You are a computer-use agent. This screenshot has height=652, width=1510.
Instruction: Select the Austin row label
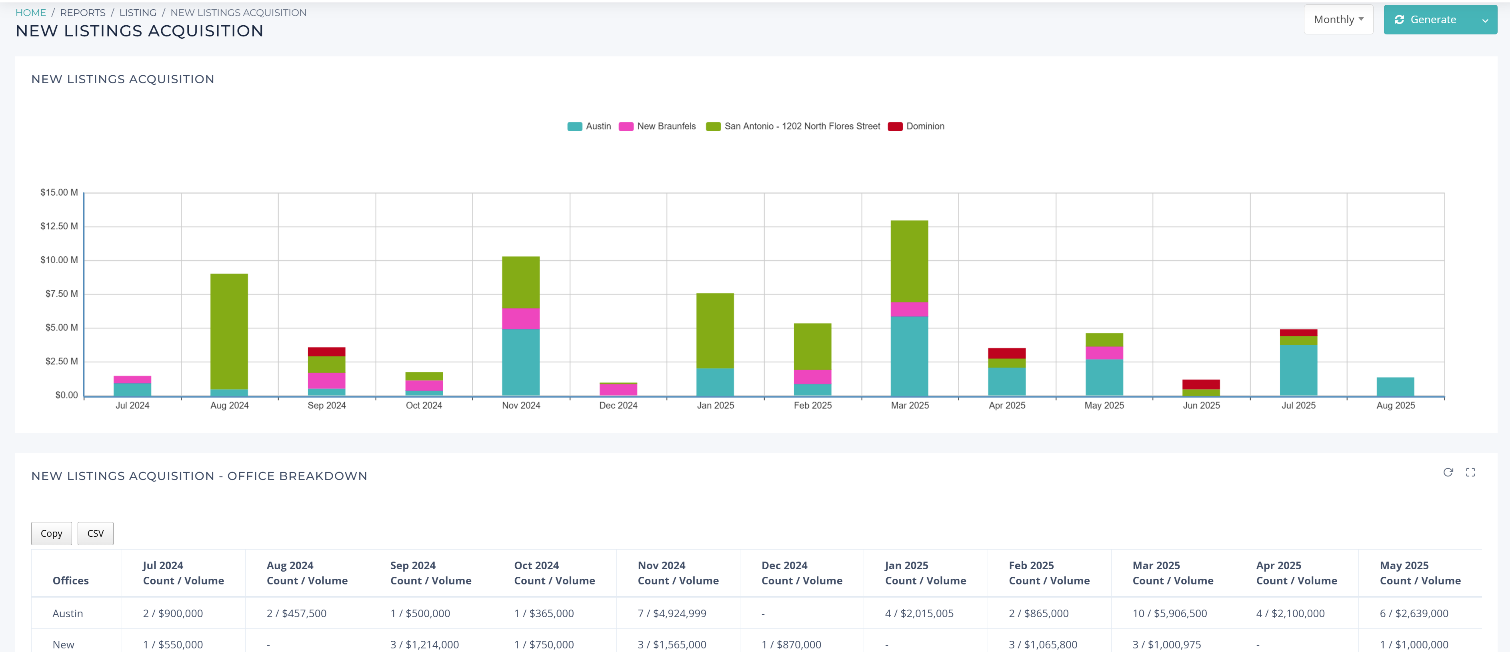pos(68,613)
